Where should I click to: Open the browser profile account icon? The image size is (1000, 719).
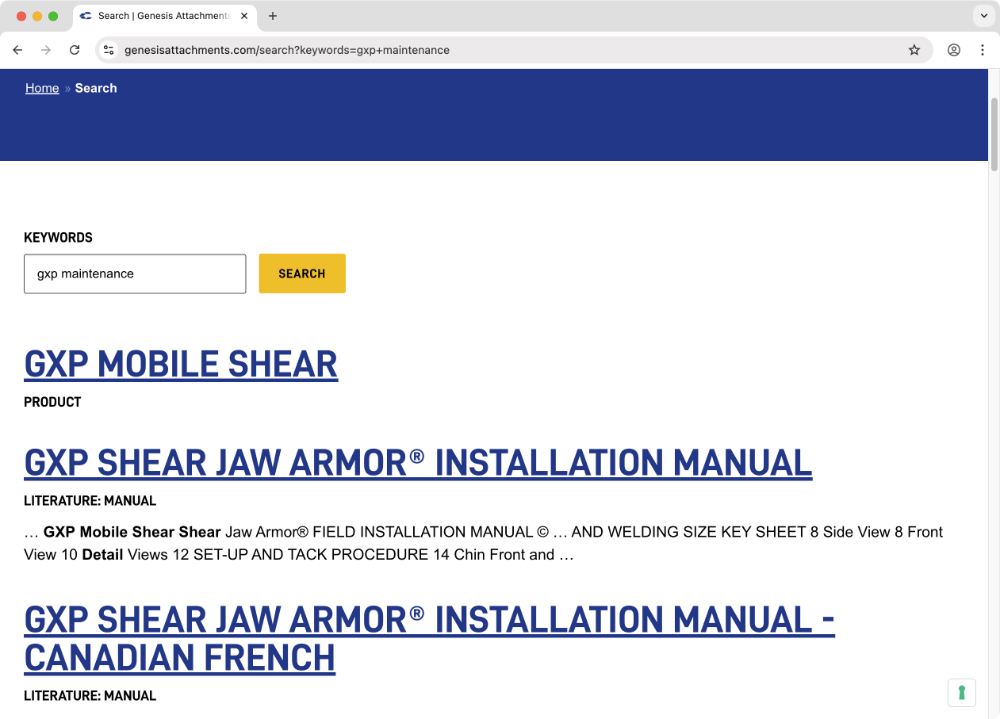[x=953, y=49]
